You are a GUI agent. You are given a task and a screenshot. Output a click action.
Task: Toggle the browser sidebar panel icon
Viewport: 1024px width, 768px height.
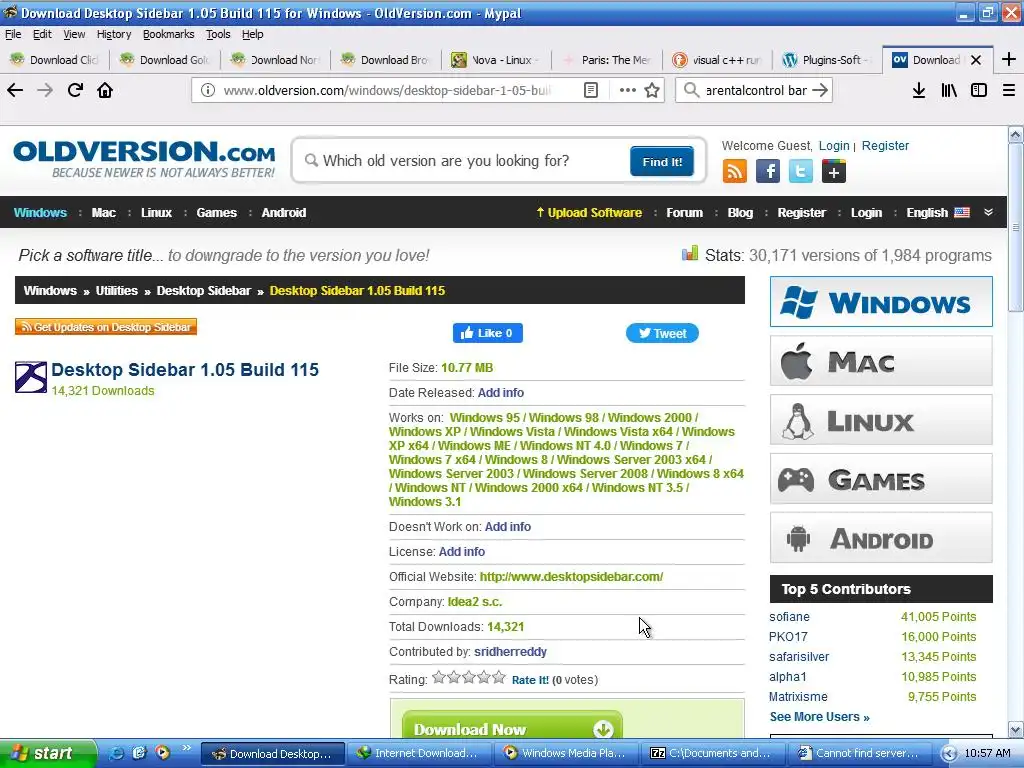(x=979, y=90)
